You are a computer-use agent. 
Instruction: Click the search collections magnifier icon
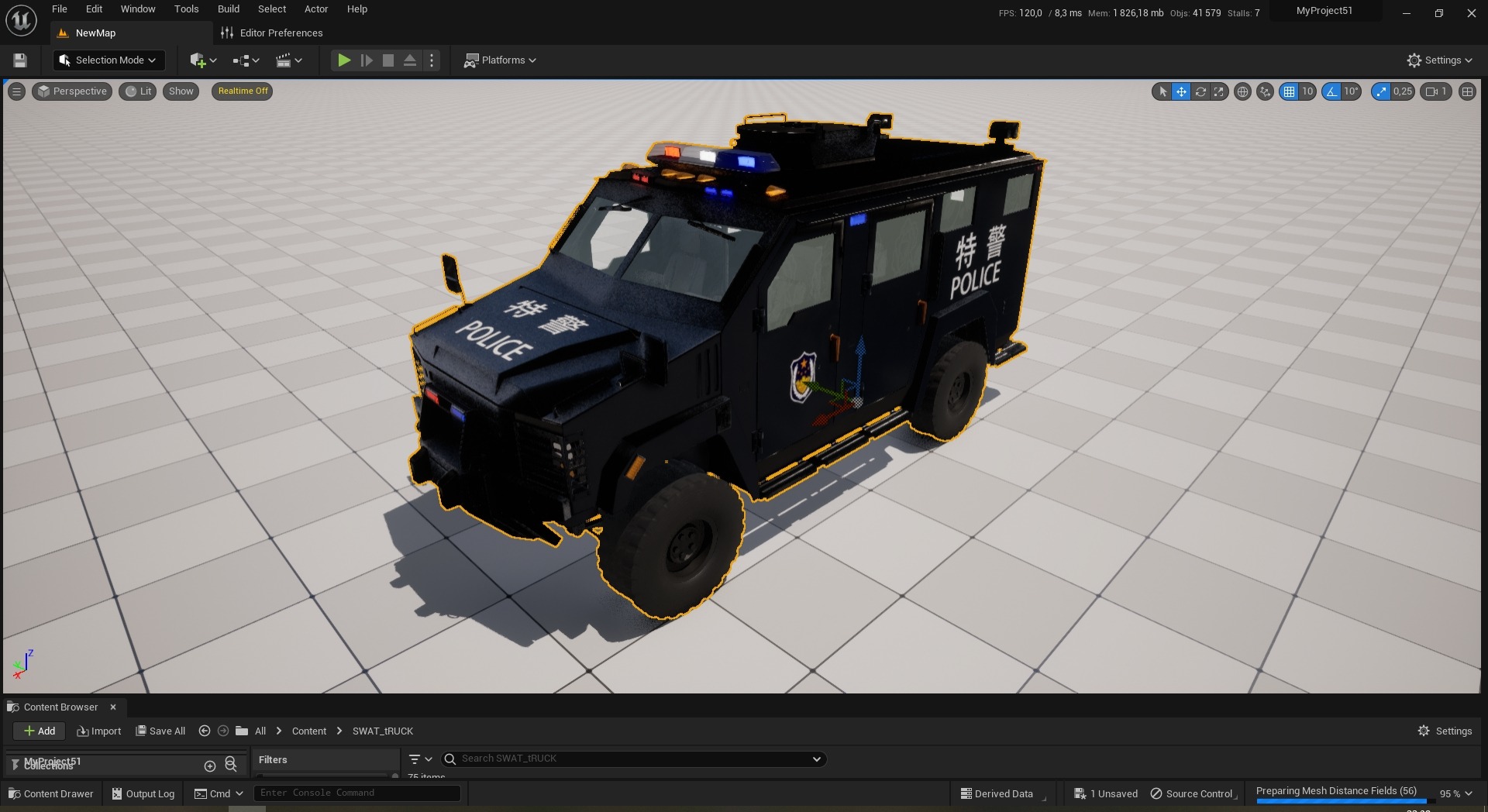231,765
